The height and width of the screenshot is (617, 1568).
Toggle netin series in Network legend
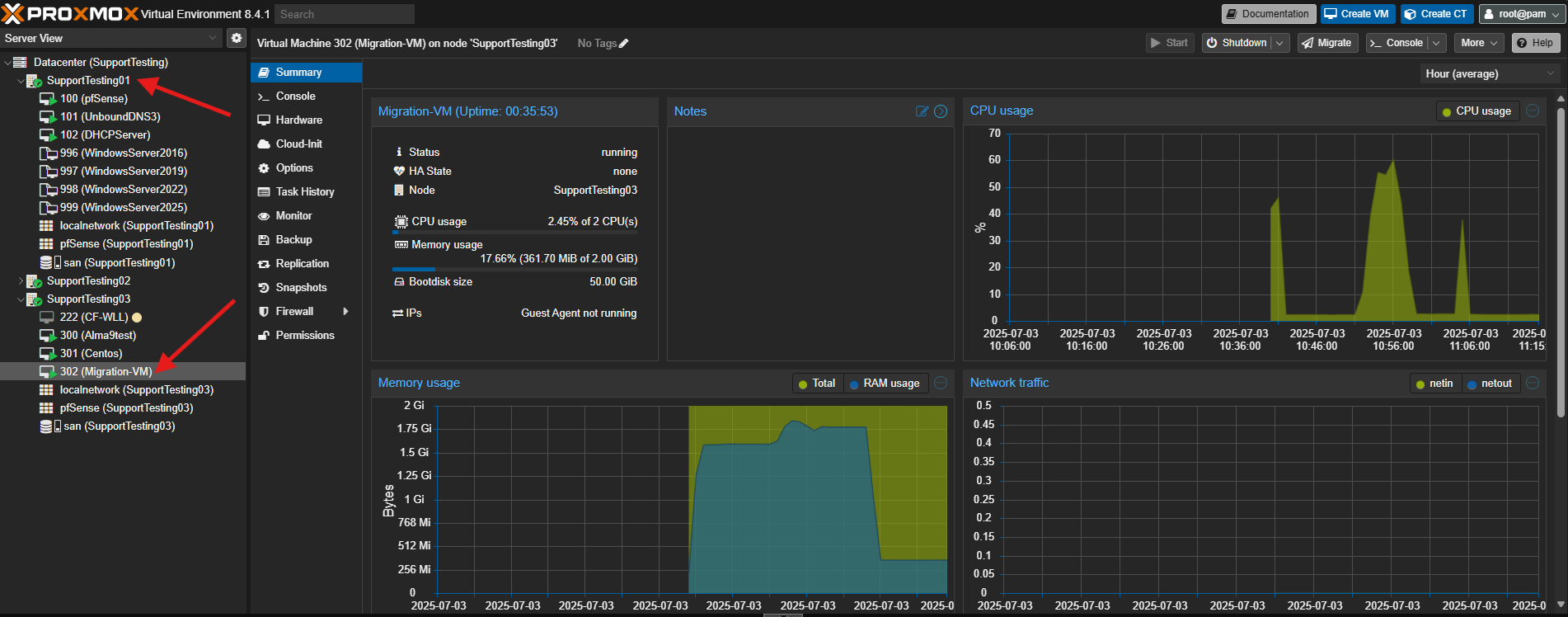1434,384
